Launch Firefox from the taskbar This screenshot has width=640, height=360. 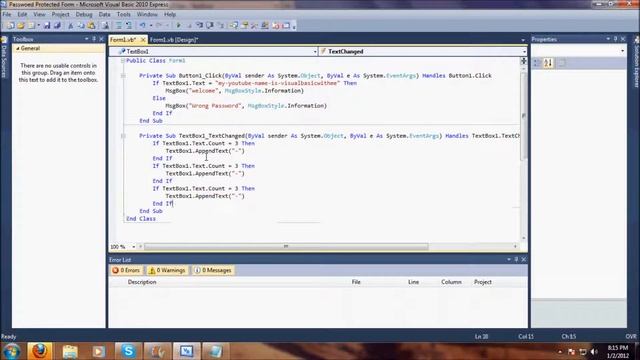pos(40,351)
